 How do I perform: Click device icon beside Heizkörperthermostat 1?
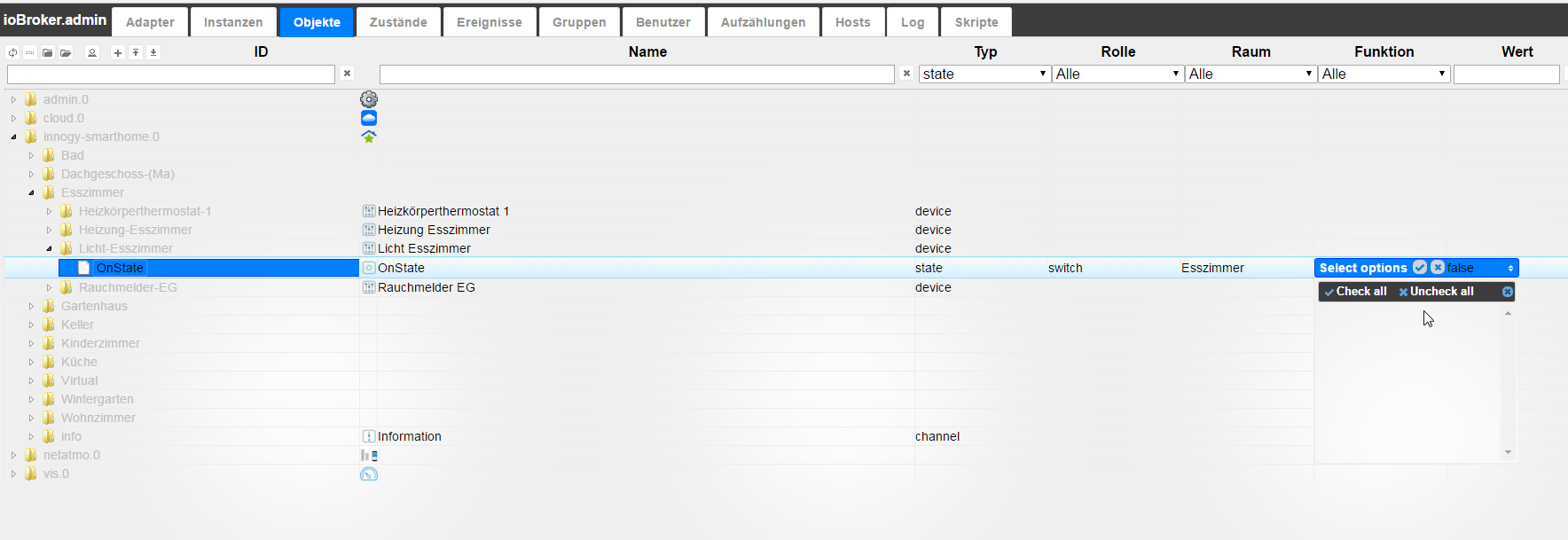click(x=369, y=211)
